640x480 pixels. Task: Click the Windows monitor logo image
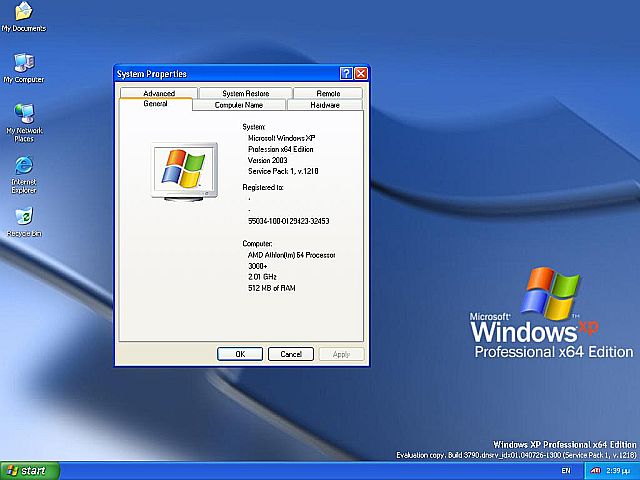pyautogui.click(x=184, y=171)
